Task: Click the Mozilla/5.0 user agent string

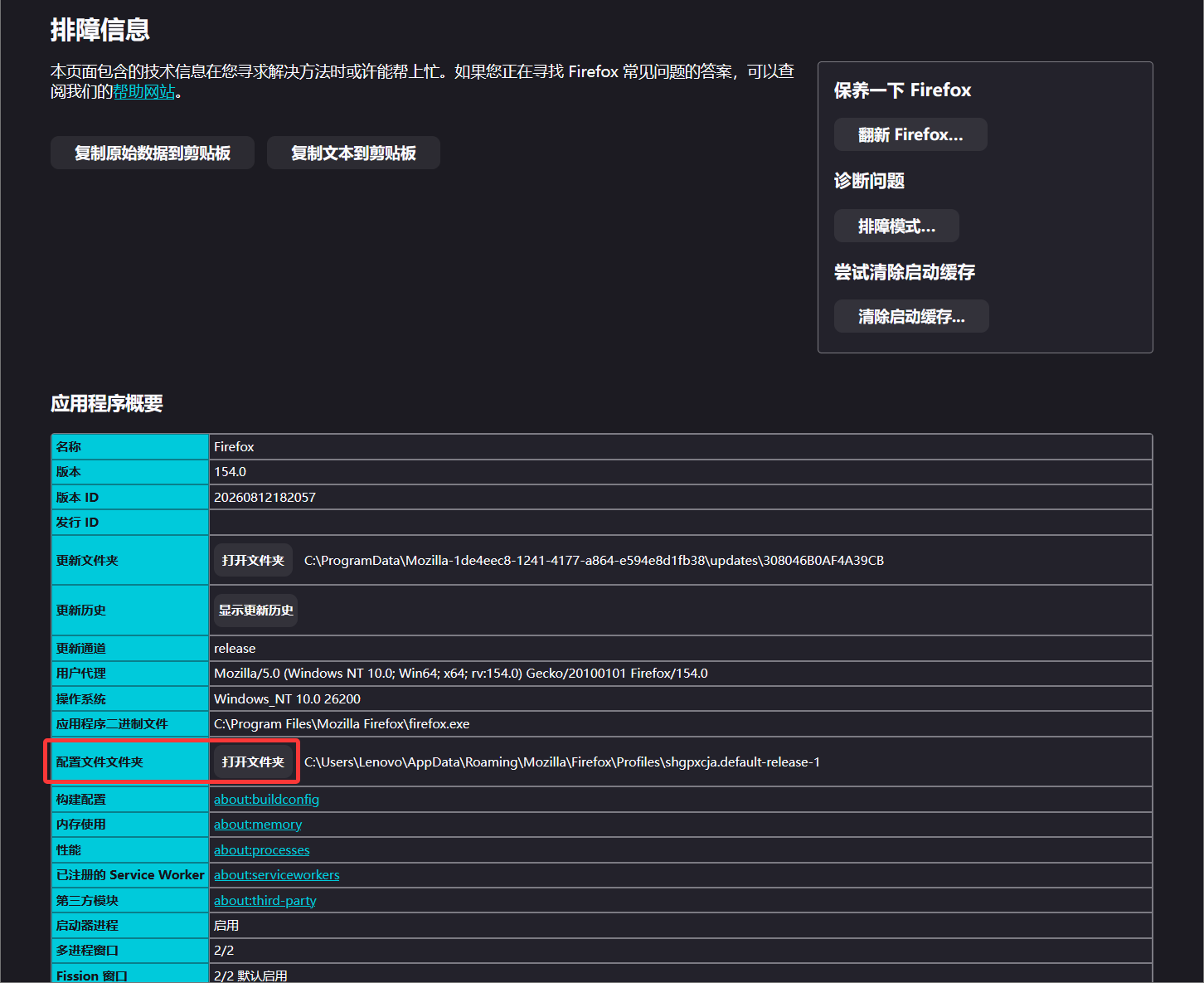Action: pyautogui.click(x=461, y=673)
